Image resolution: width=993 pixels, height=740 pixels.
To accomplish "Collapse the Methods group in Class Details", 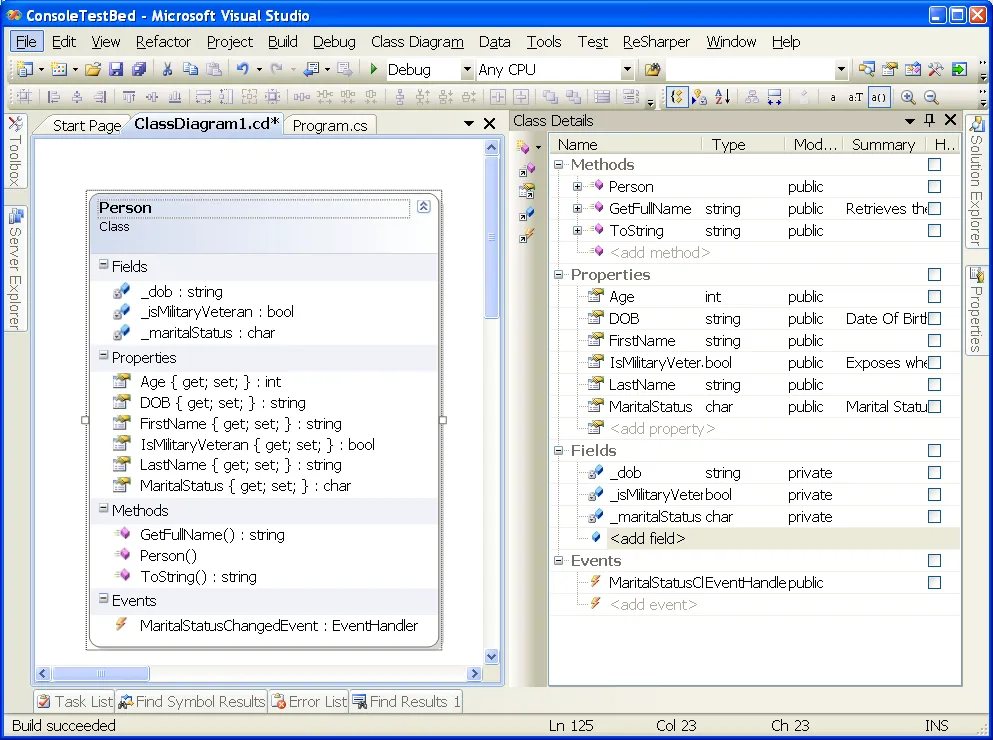I will [x=559, y=165].
